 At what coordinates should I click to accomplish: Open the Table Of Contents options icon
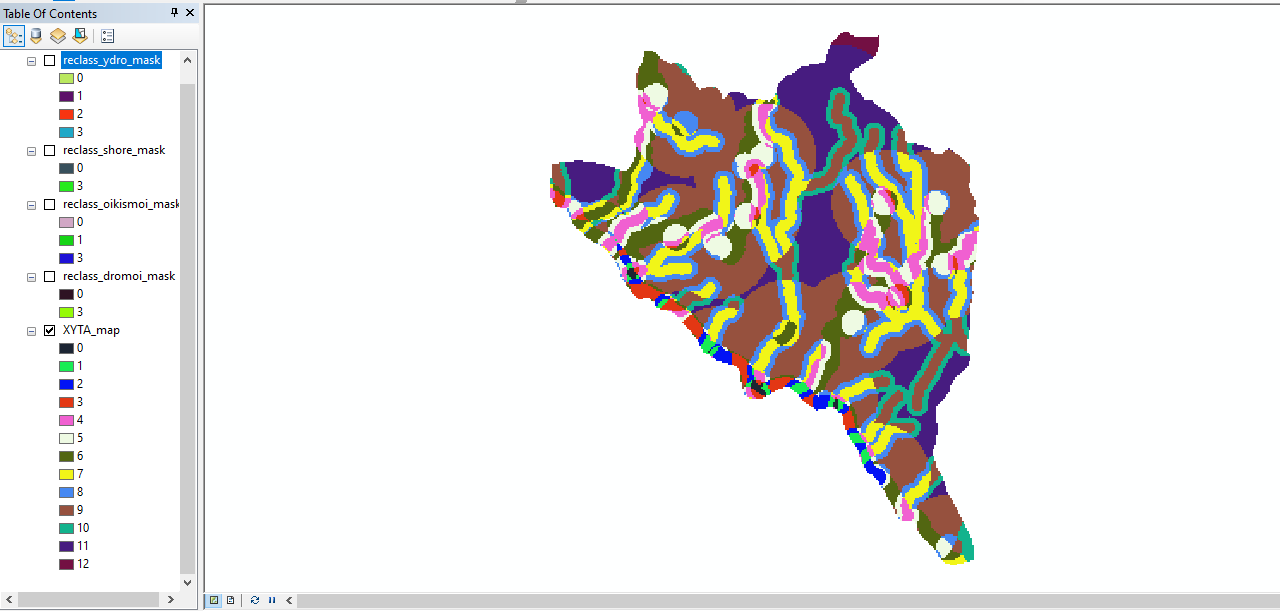[x=107, y=36]
